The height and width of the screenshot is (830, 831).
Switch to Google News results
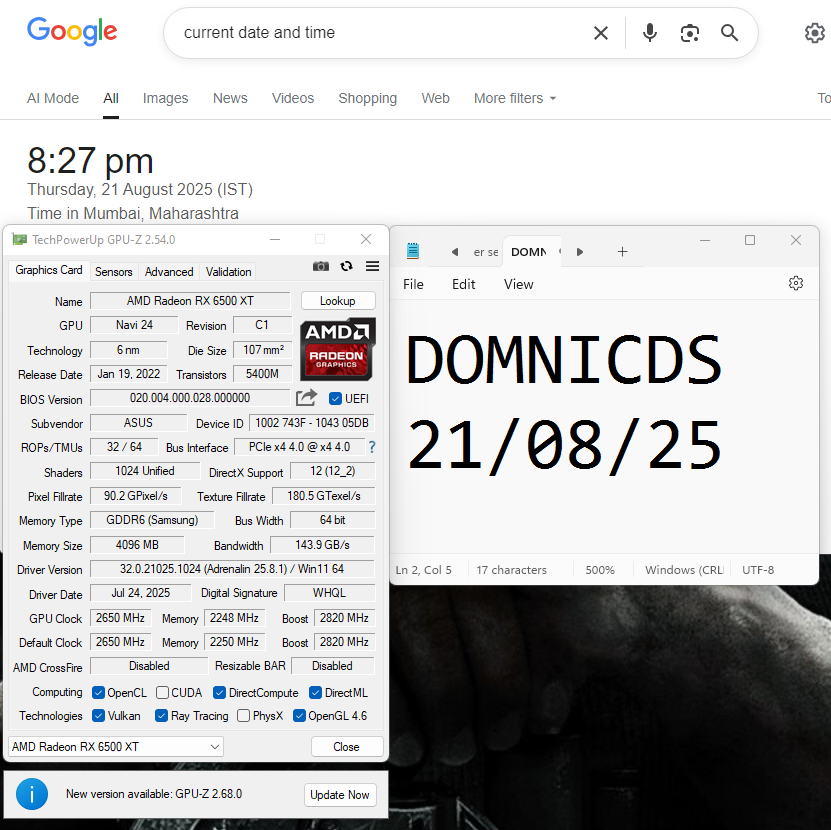click(x=230, y=99)
